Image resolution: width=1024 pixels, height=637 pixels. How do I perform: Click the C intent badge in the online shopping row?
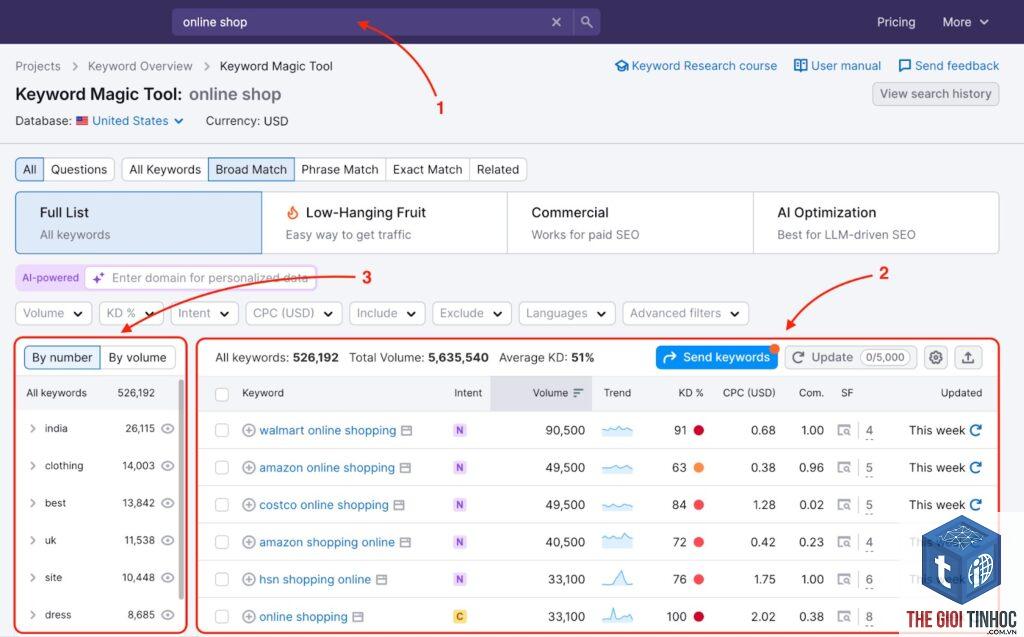[x=460, y=617]
